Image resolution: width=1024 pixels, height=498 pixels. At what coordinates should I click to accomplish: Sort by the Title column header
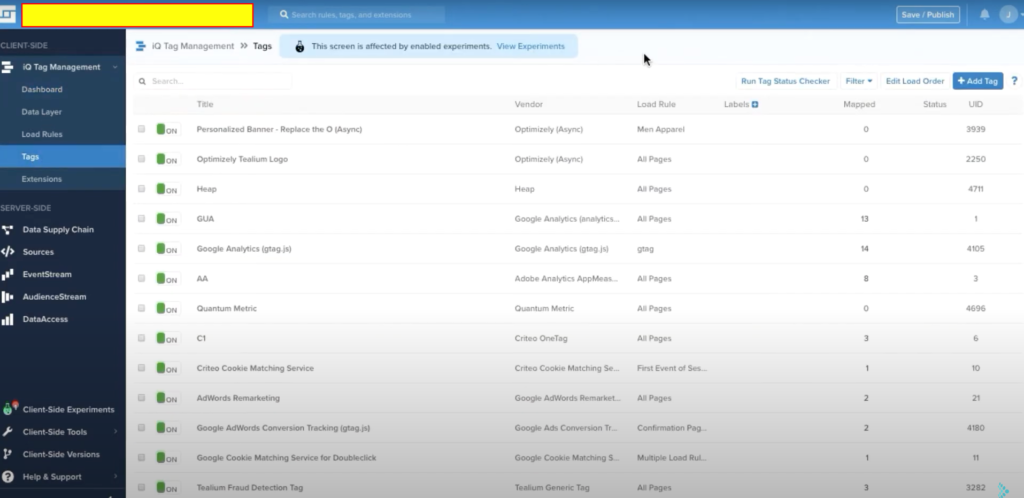click(x=205, y=104)
